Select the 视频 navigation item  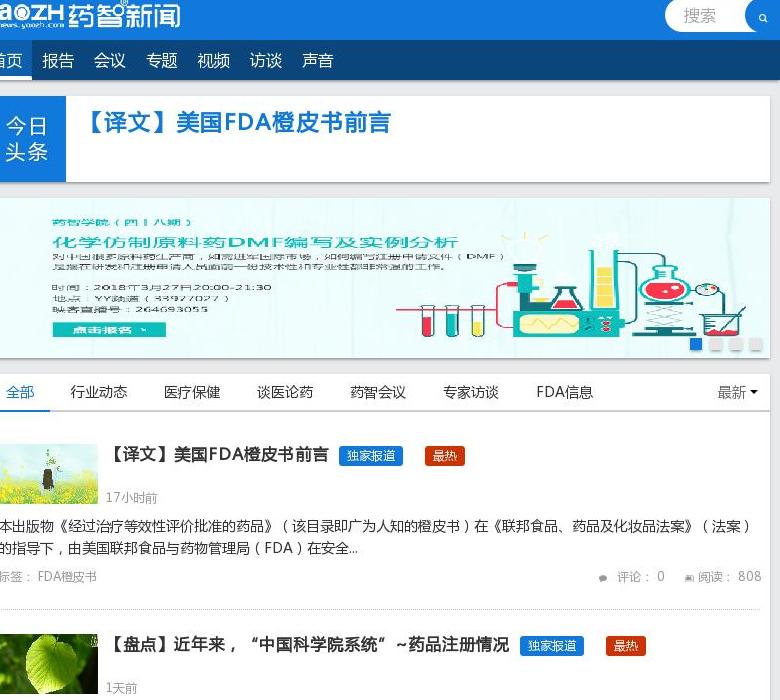(213, 60)
